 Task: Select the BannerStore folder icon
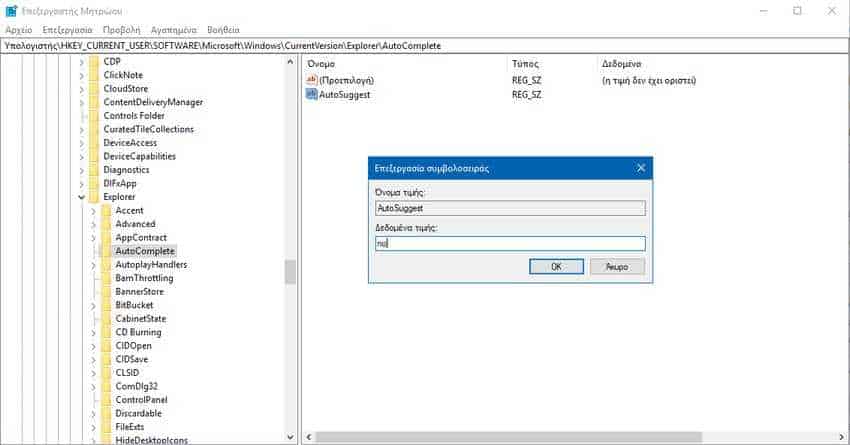(106, 292)
